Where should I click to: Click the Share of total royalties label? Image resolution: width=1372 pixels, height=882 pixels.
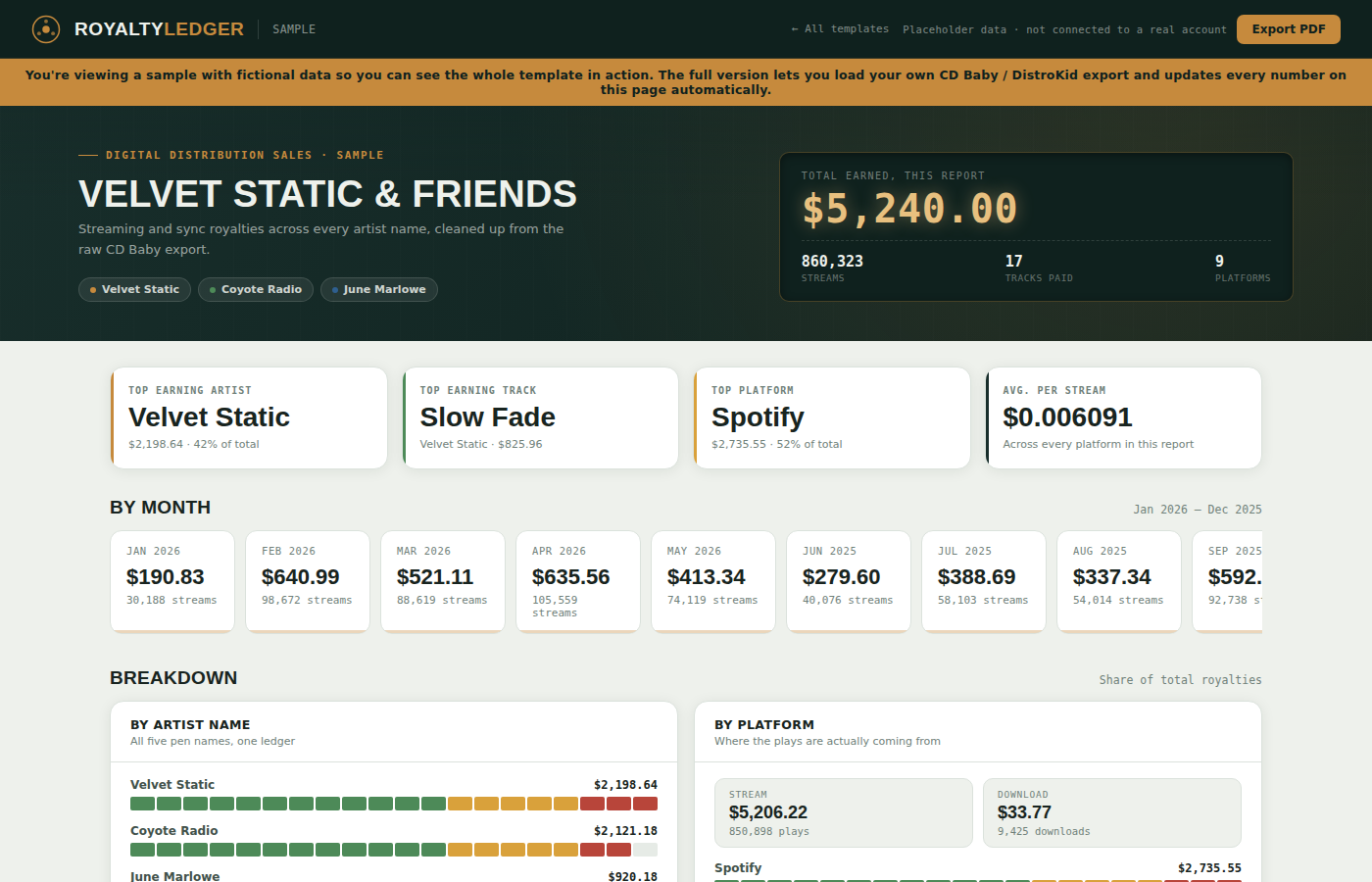pos(1180,680)
